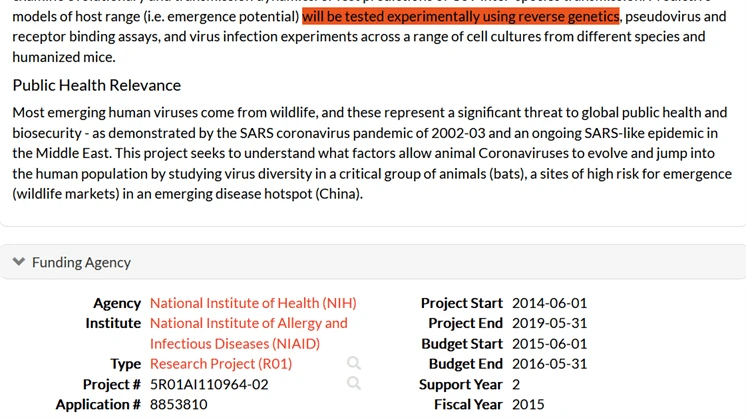Click the Budget End date 2016-05-31

coord(549,364)
